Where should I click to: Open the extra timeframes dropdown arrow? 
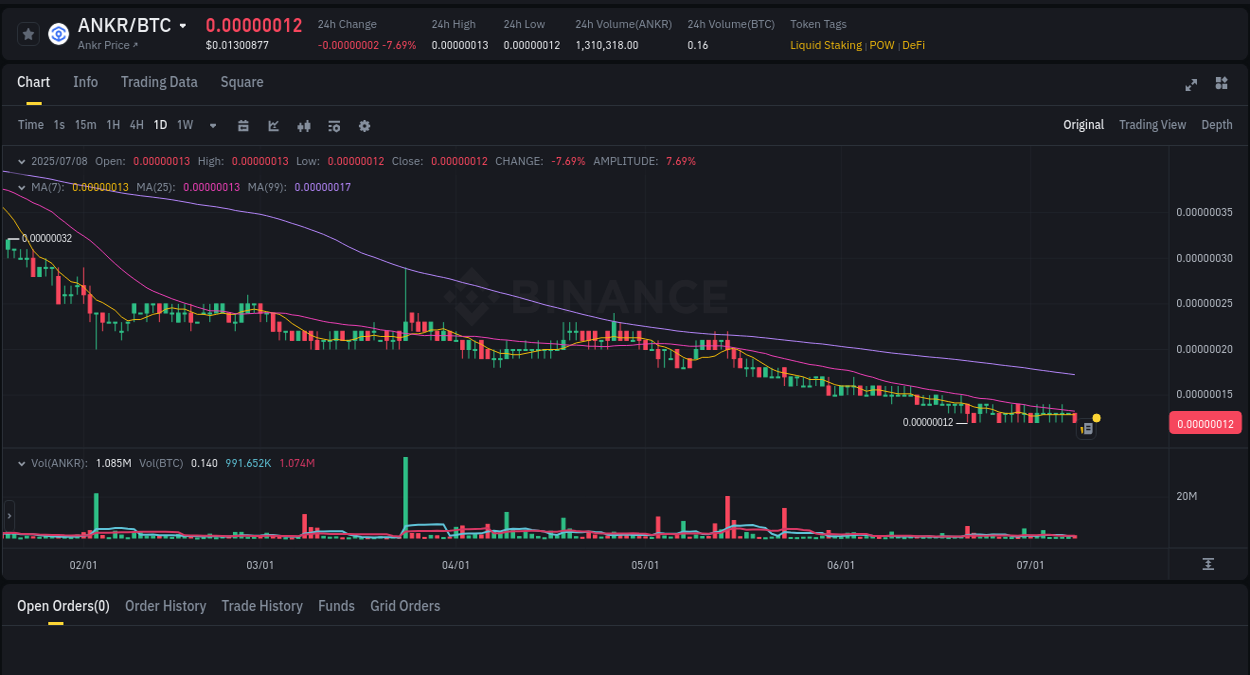coord(212,125)
